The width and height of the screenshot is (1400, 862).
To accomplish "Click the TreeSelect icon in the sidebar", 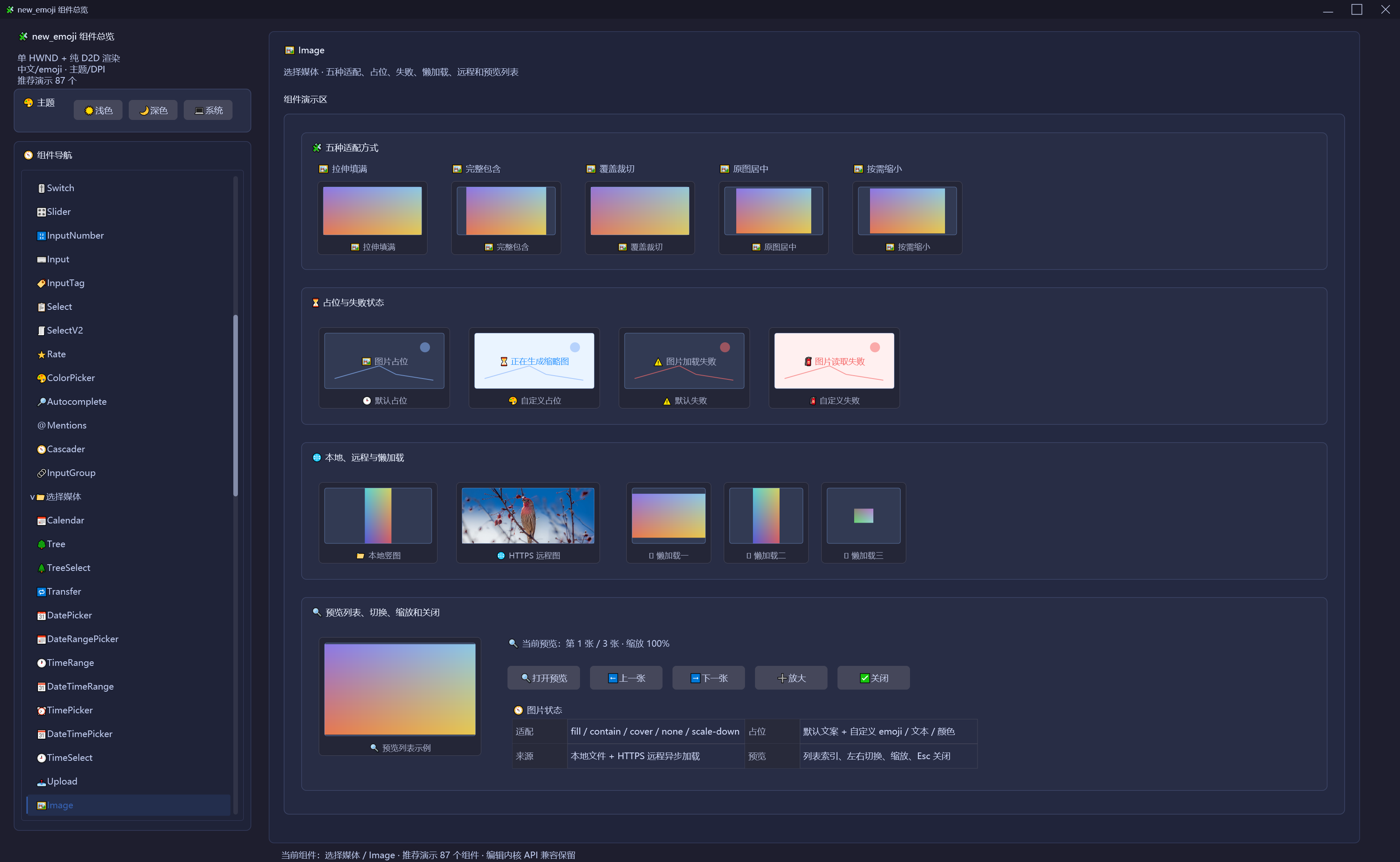I will click(x=41, y=568).
